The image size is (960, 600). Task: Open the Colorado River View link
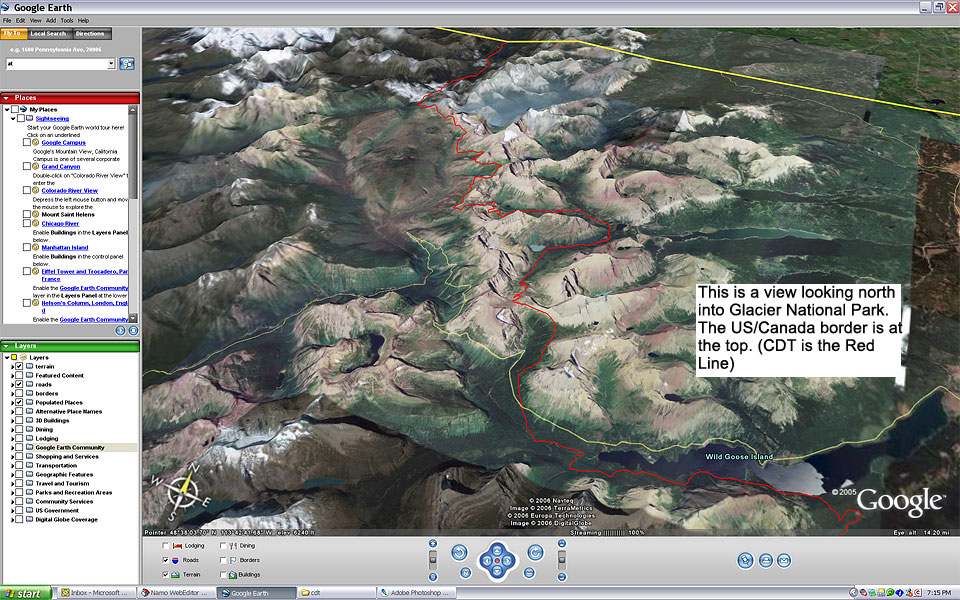69,190
